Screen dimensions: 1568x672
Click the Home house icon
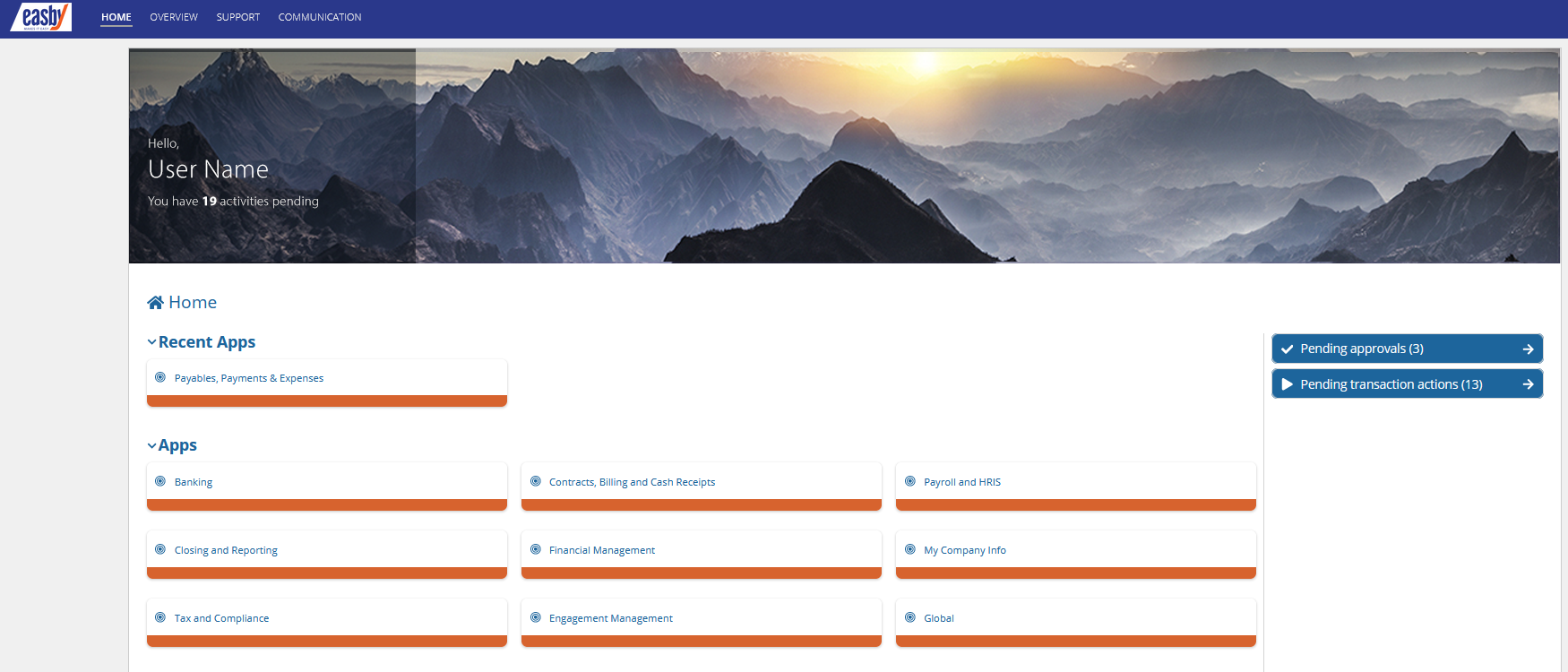coord(155,303)
